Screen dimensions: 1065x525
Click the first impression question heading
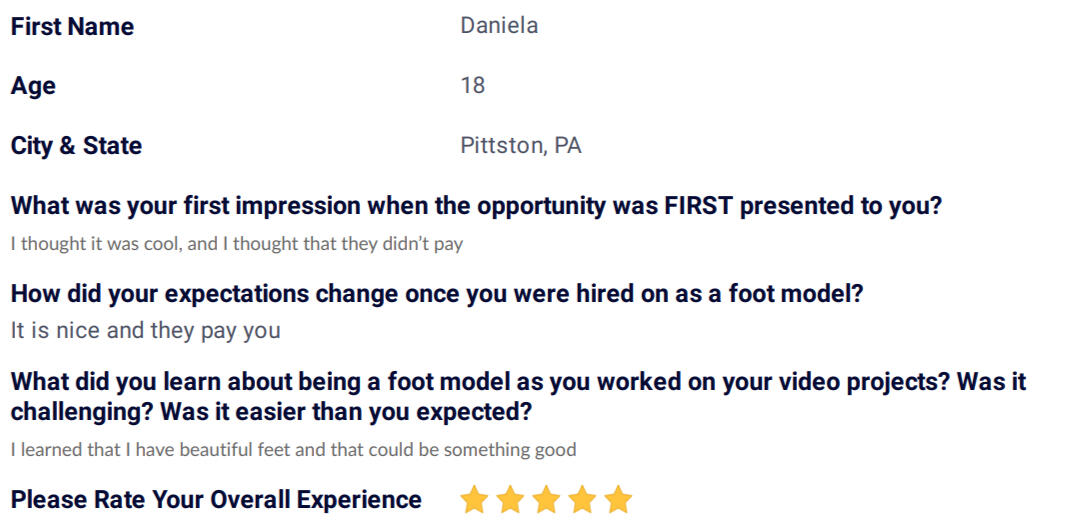point(477,206)
